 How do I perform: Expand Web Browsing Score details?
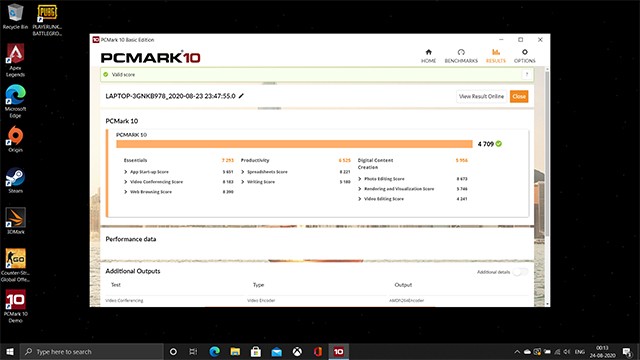tap(126, 192)
